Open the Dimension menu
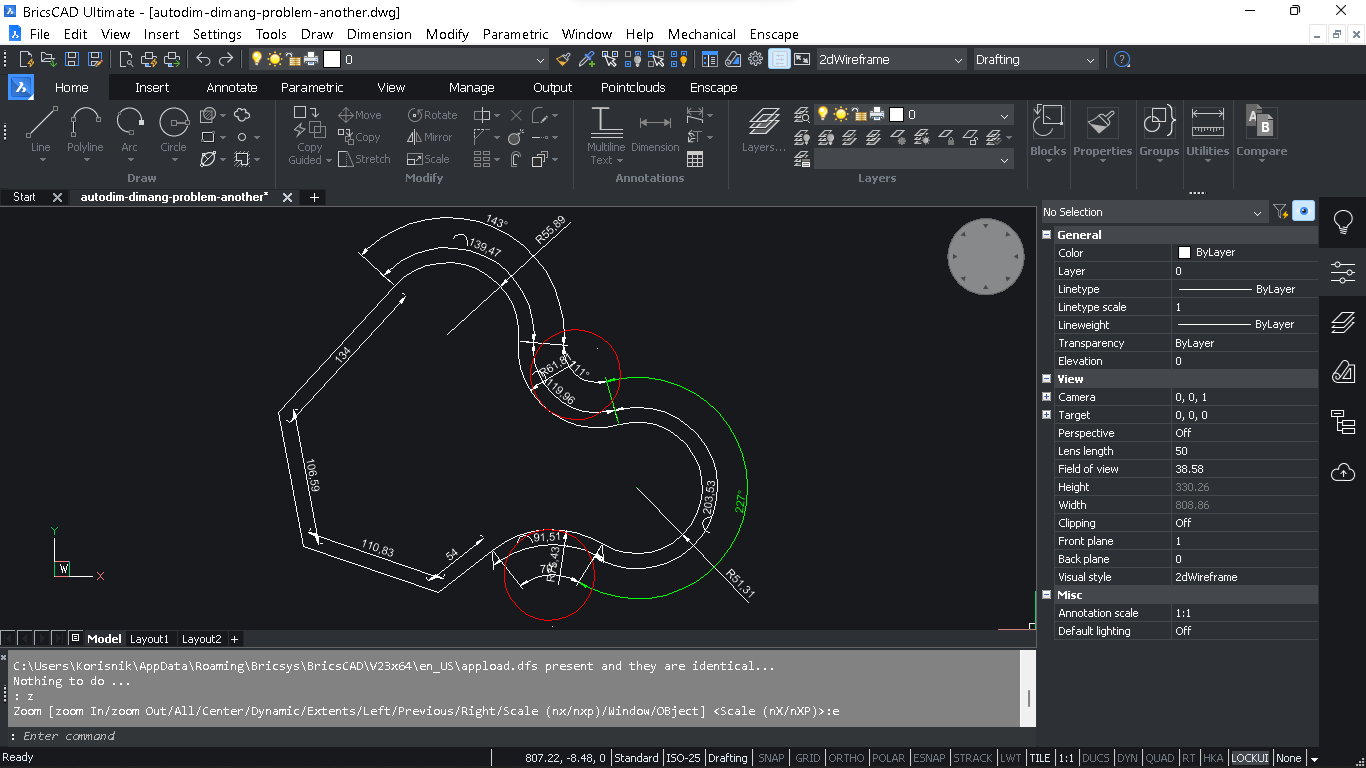Viewport: 1366px width, 768px height. click(379, 33)
